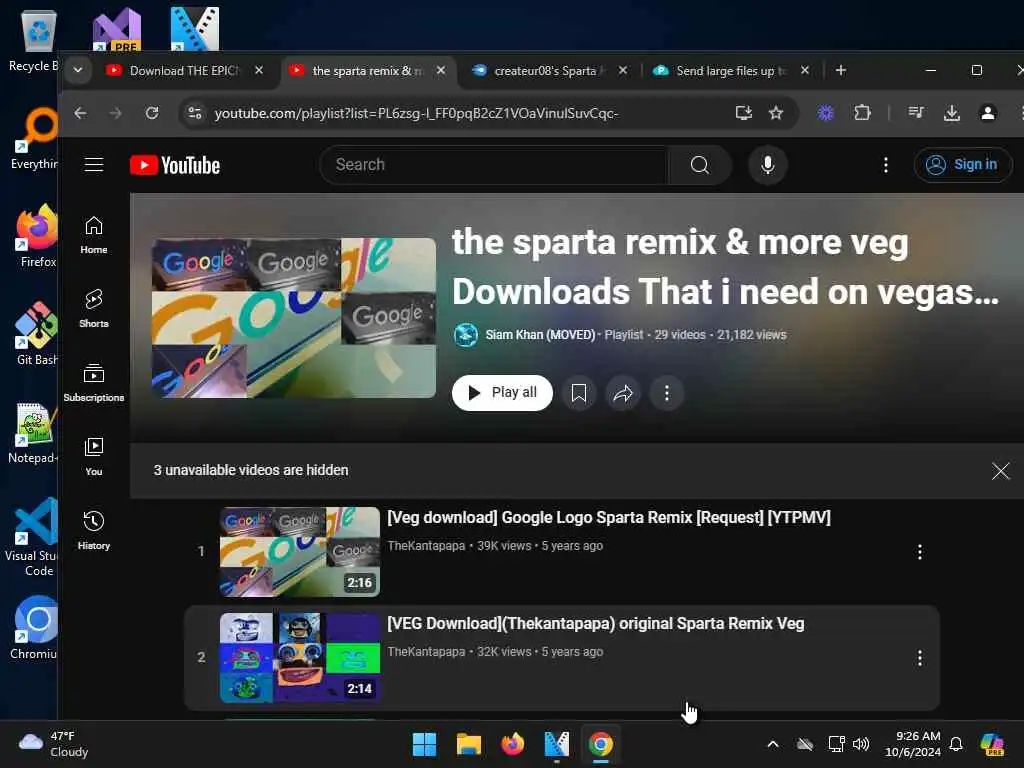The height and width of the screenshot is (768, 1024).
Task: Click the address bar URL
Action: 416,114
